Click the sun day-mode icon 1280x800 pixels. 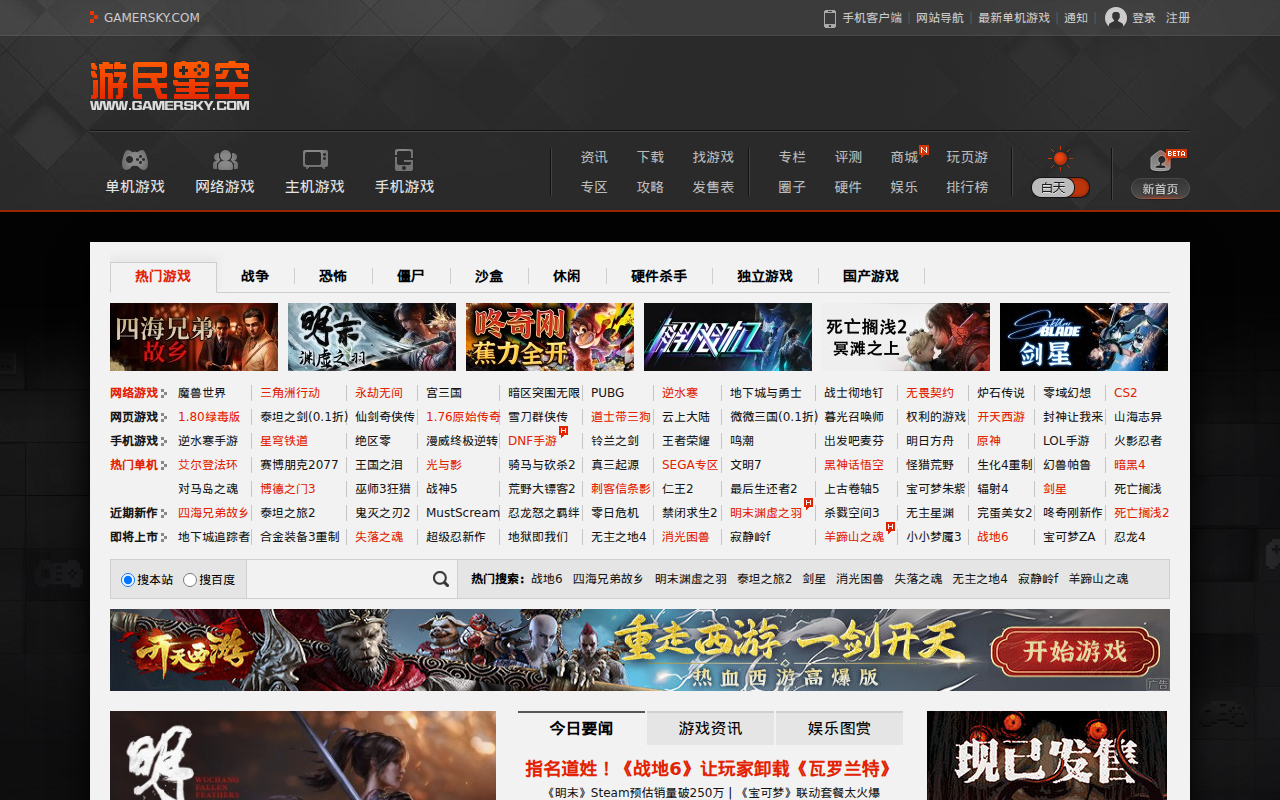click(x=1060, y=158)
